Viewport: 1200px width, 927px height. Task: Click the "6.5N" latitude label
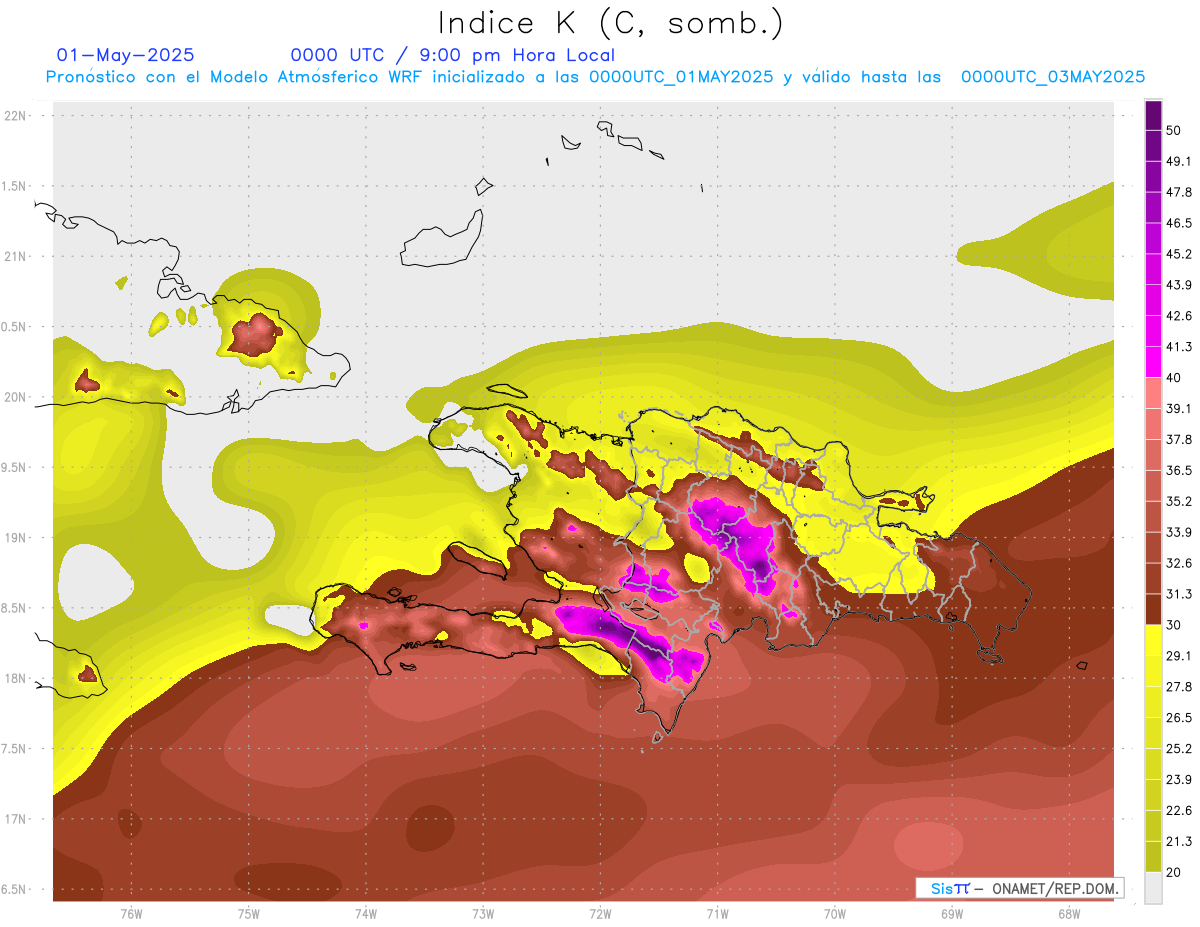15,890
